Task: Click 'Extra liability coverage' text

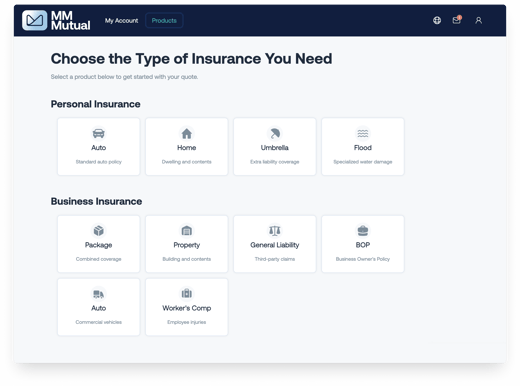Action: click(275, 162)
